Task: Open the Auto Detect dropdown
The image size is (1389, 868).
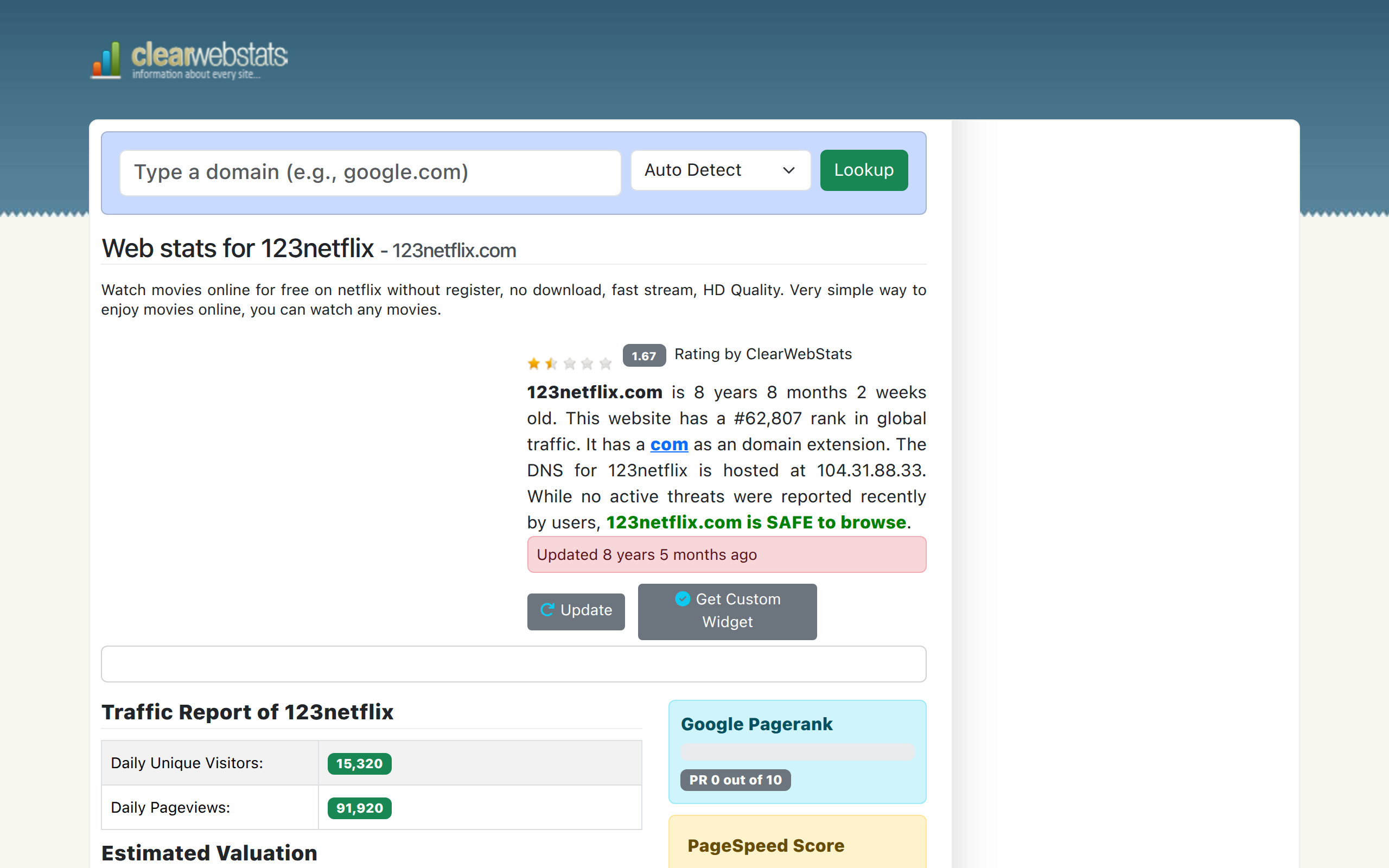Action: pyautogui.click(x=720, y=170)
